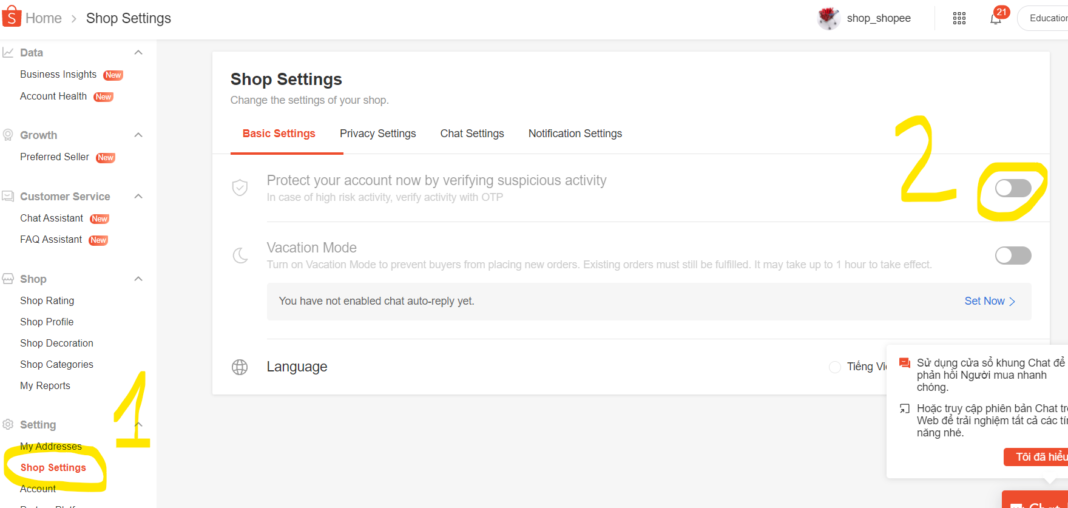Click the shop_shopee username text
The image size is (1068, 508).
pyautogui.click(x=879, y=18)
